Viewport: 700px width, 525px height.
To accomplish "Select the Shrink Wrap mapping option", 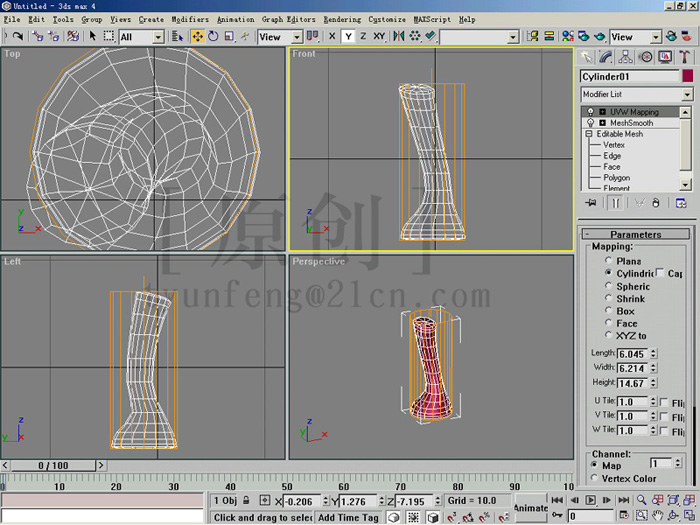I will tap(608, 298).
